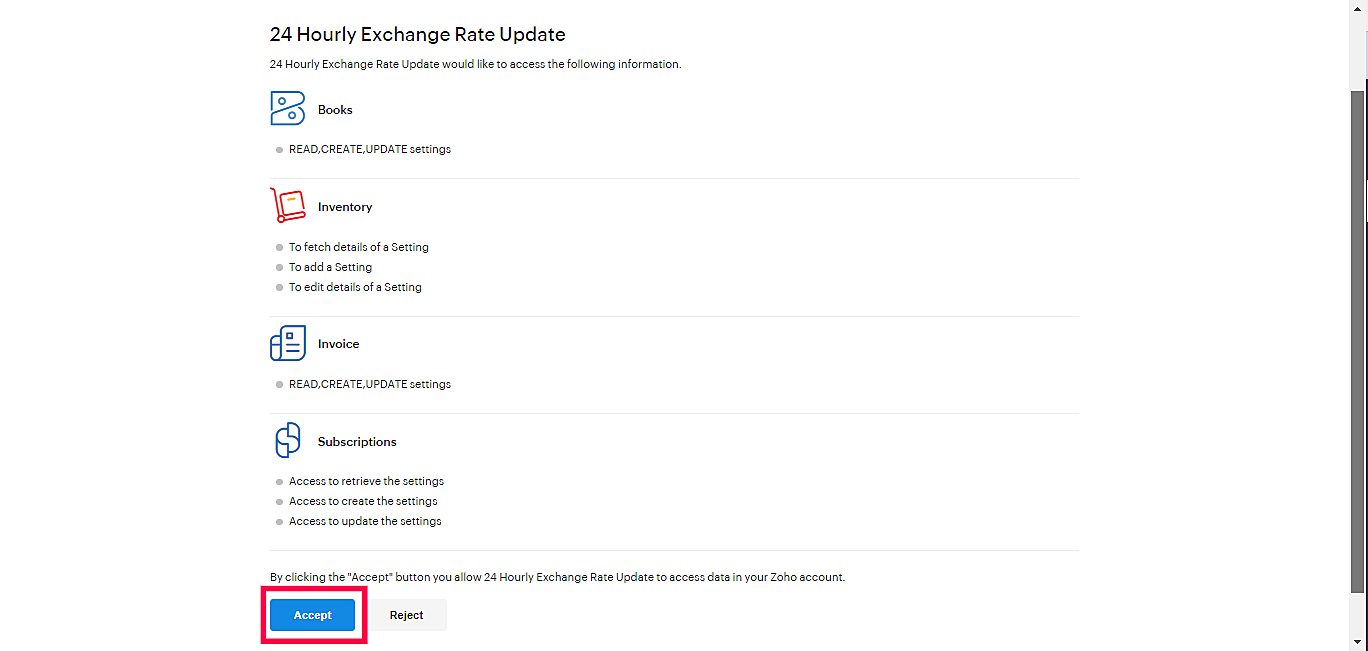
Task: Click the Subscriptions logo icon
Action: coord(287,440)
